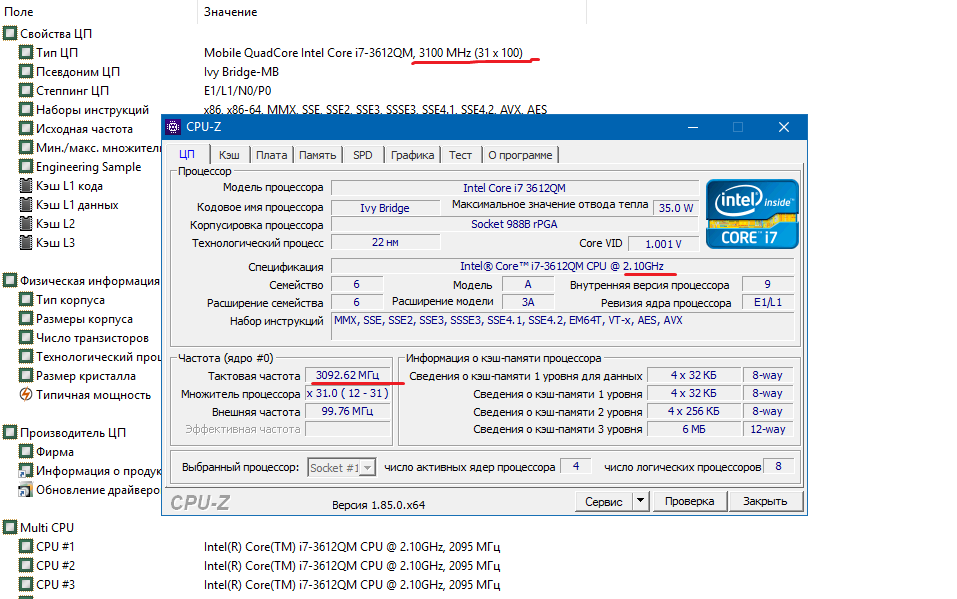Click the Кэш L2 memory chip icon
The width and height of the screenshot is (957, 599).
point(26,223)
